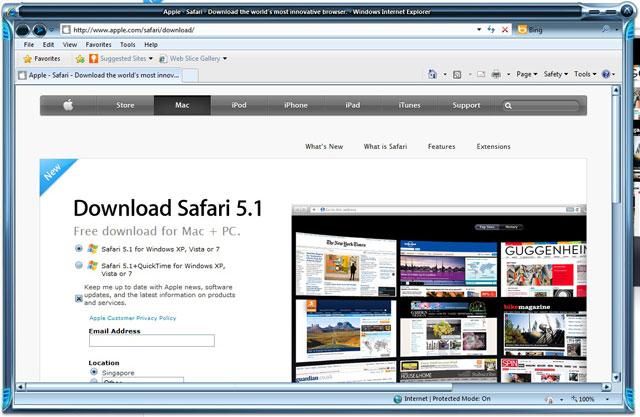Open the Help menu

click(151, 45)
